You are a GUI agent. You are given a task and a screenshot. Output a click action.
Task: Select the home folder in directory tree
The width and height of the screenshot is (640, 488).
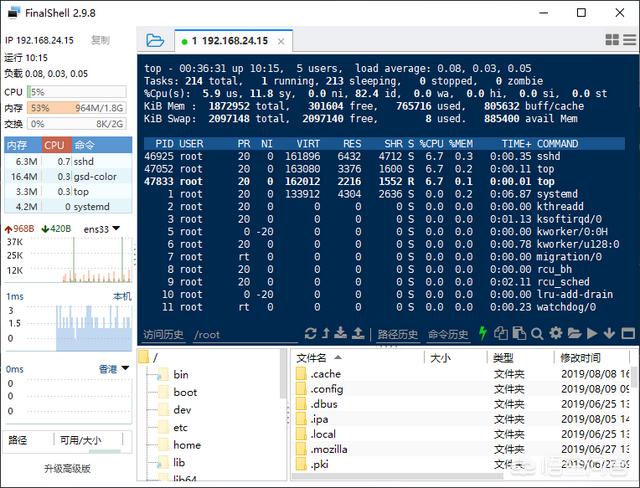(186, 445)
